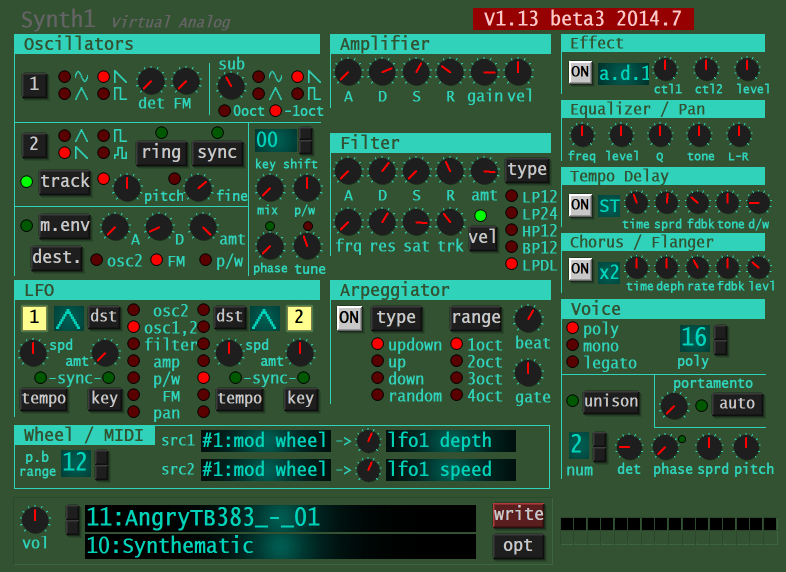Toggle the Effect ON switch
786x572 pixels.
click(x=580, y=72)
